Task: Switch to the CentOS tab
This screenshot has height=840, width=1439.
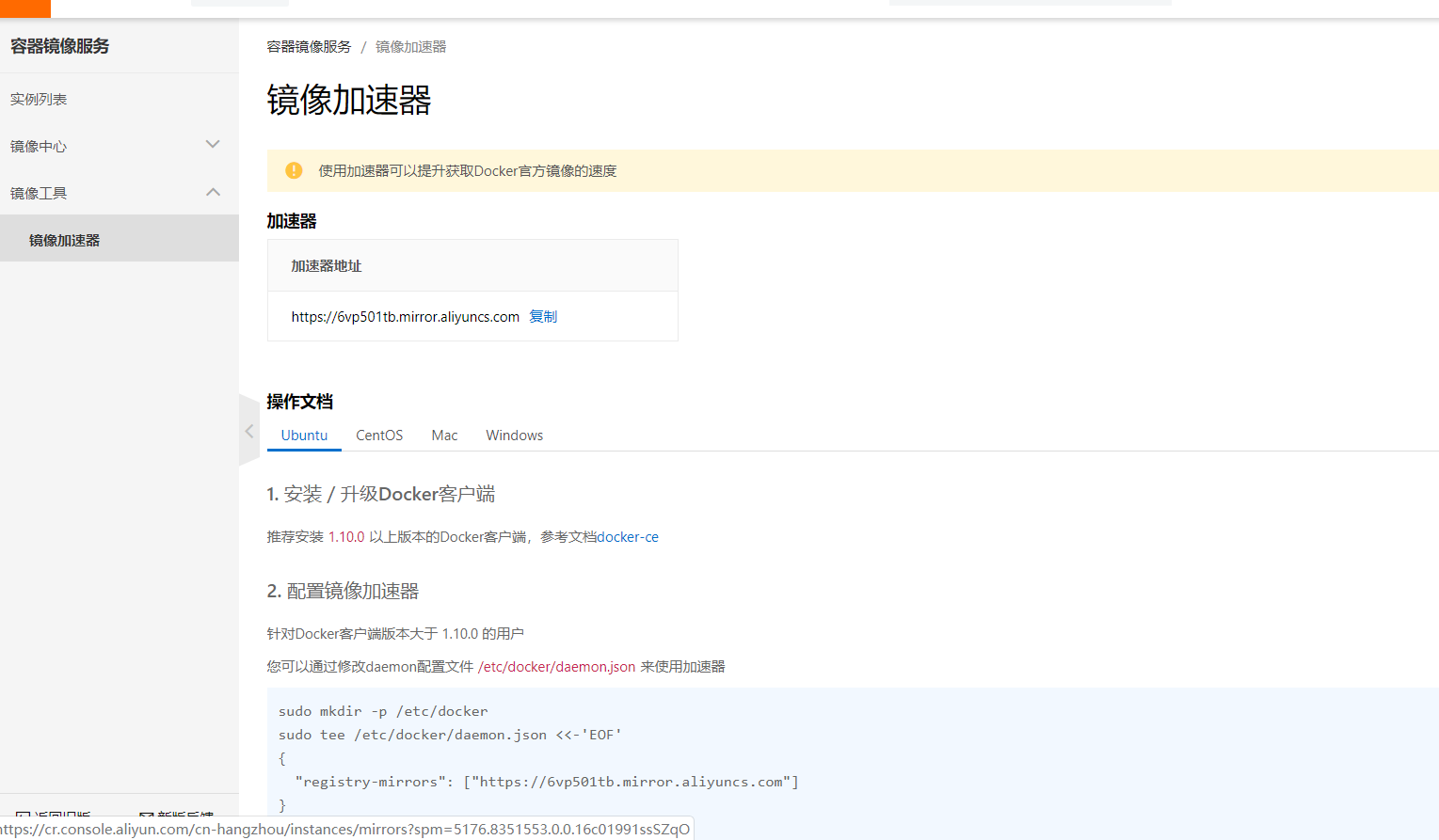Action: [x=378, y=435]
